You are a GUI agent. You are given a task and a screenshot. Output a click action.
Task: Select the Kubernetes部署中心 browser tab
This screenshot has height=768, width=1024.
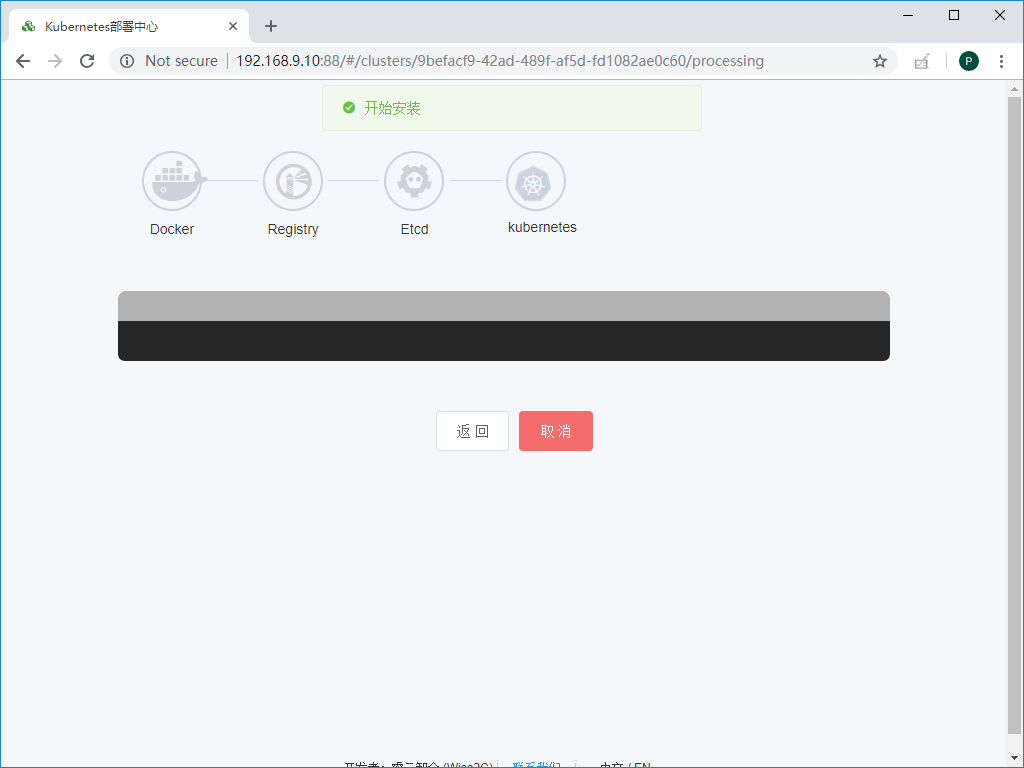[x=129, y=27]
